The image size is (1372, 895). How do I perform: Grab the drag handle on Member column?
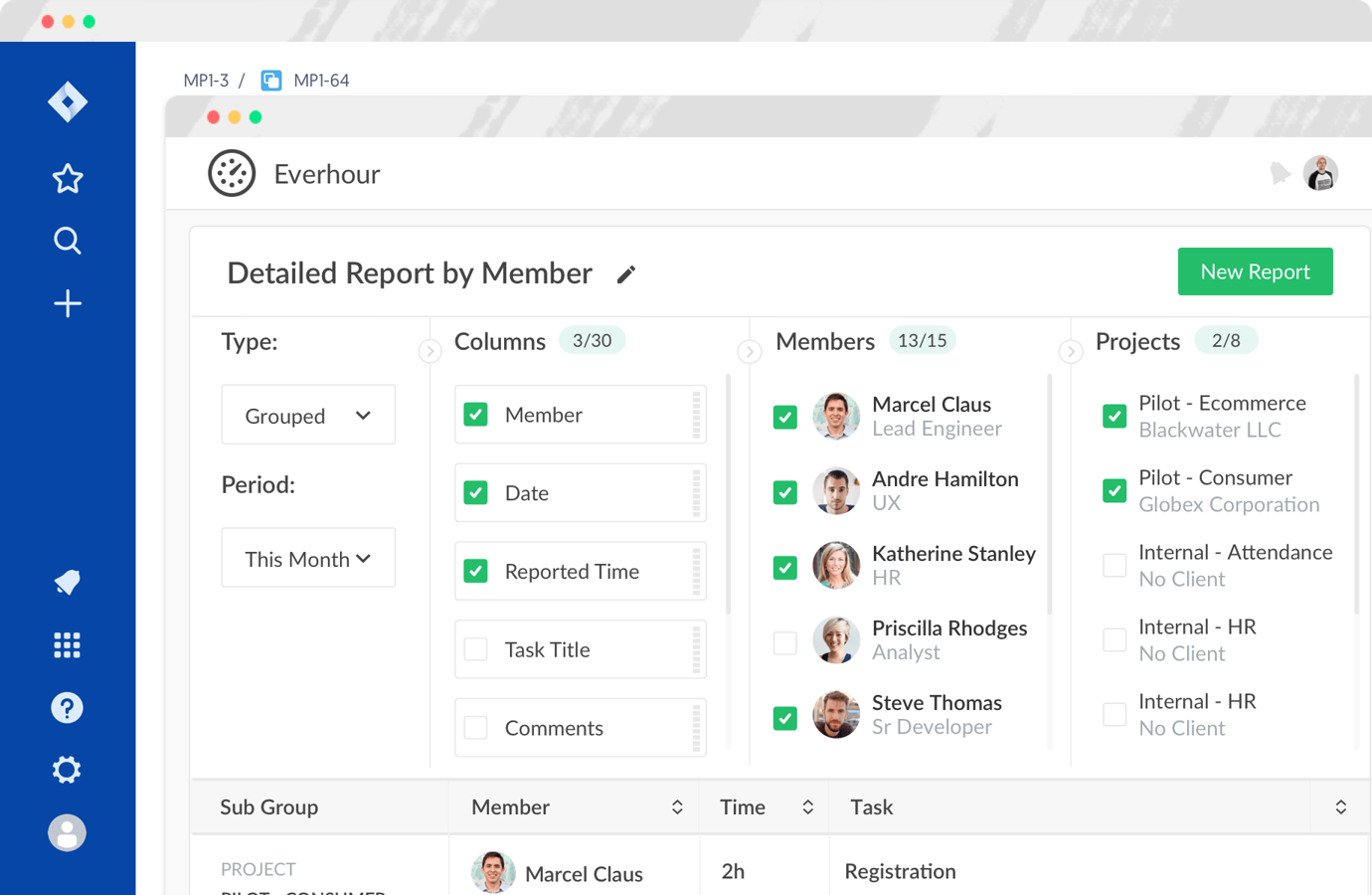click(696, 415)
